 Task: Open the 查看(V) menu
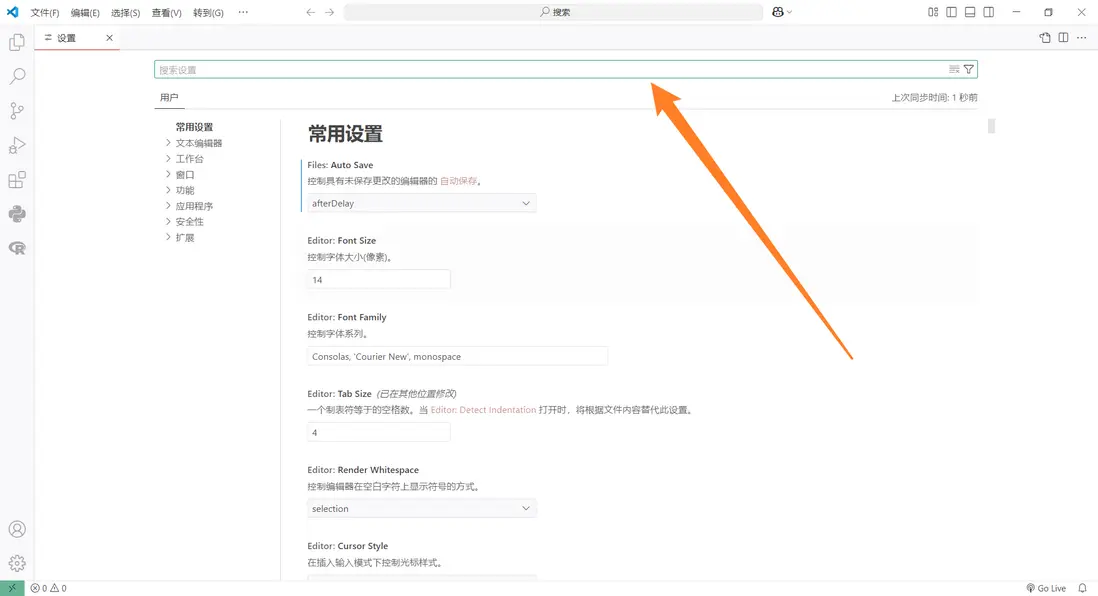pos(167,13)
